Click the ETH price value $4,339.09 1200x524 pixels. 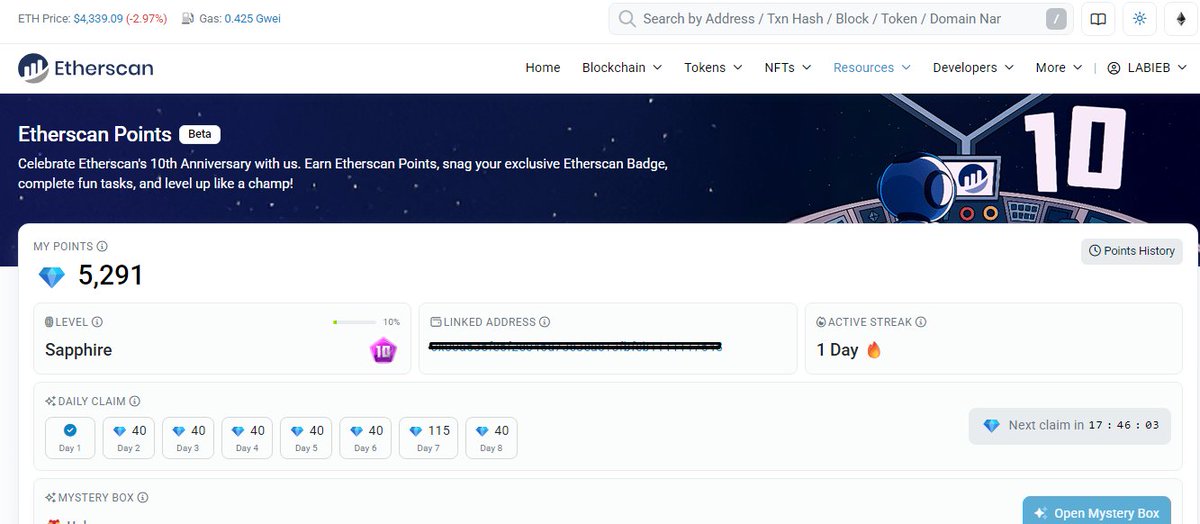98,19
